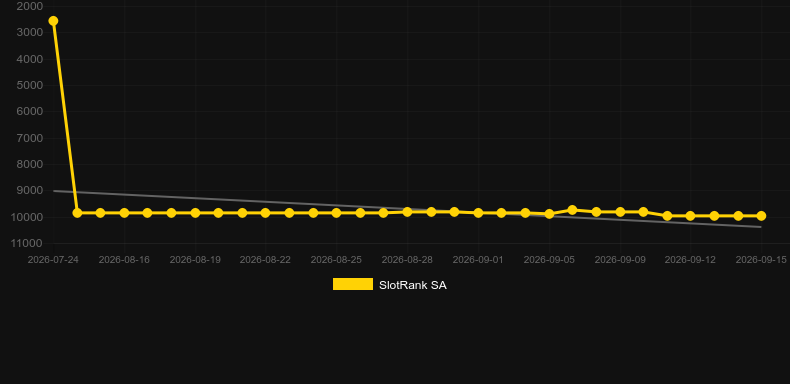This screenshot has height=384, width=790.
Task: Click the 2026-07-24 x-axis date label
Action: click(x=53, y=260)
